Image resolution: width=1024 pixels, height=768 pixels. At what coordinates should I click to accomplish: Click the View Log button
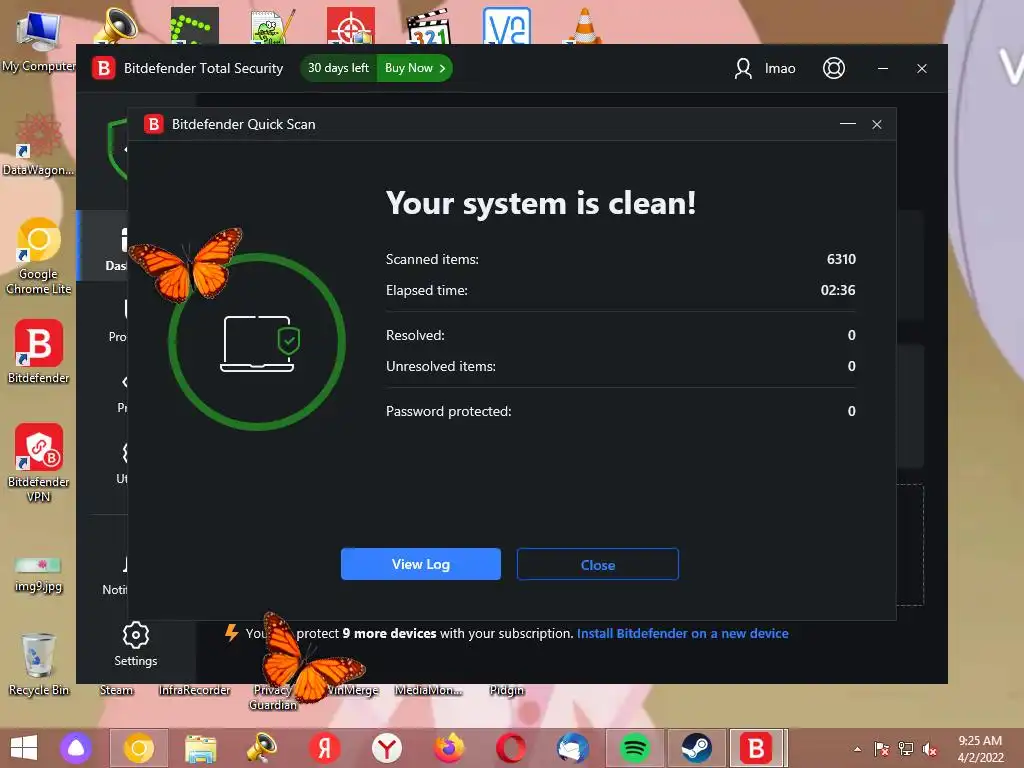pyautogui.click(x=421, y=564)
